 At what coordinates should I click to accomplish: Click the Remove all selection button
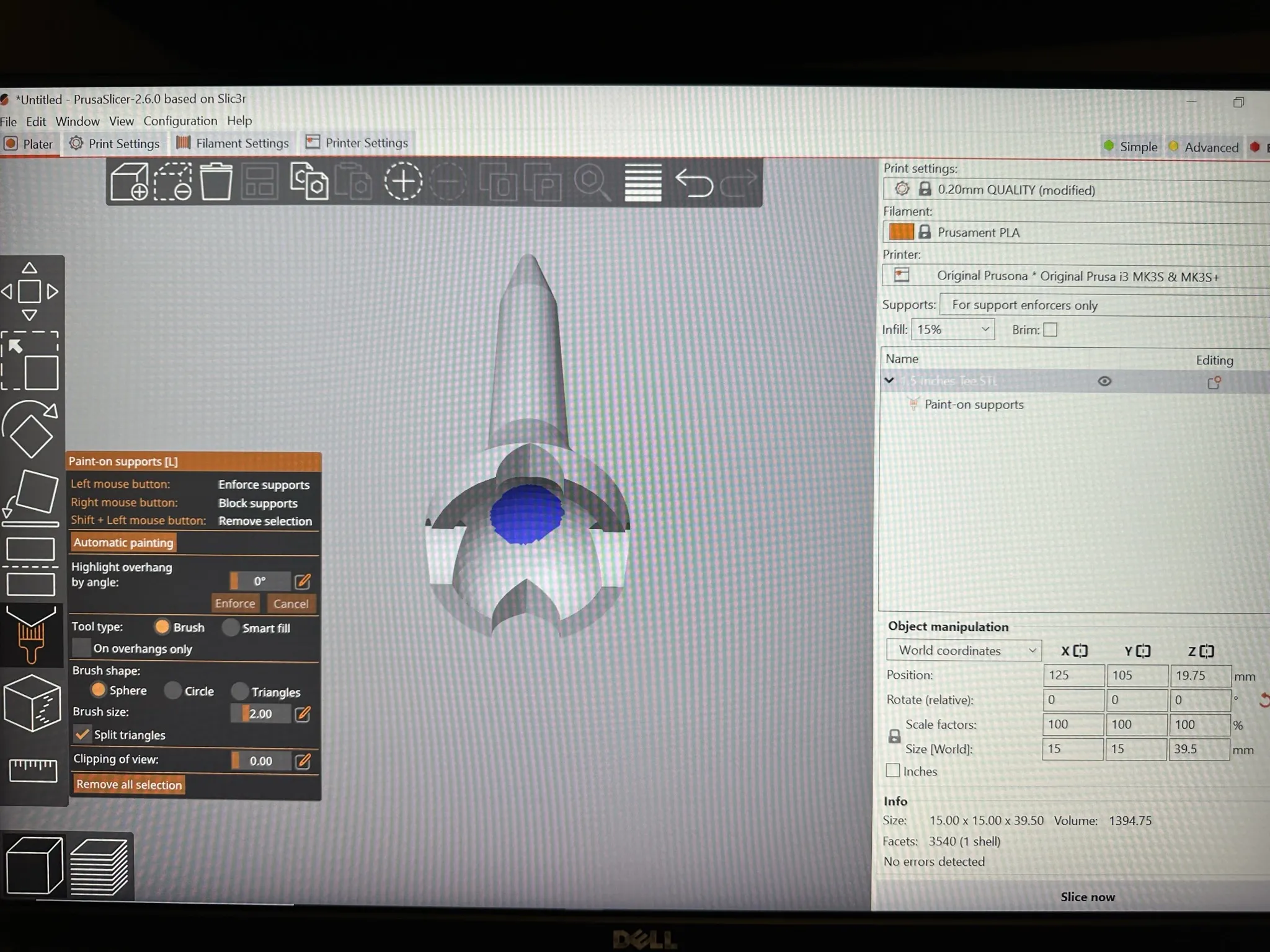tap(129, 784)
